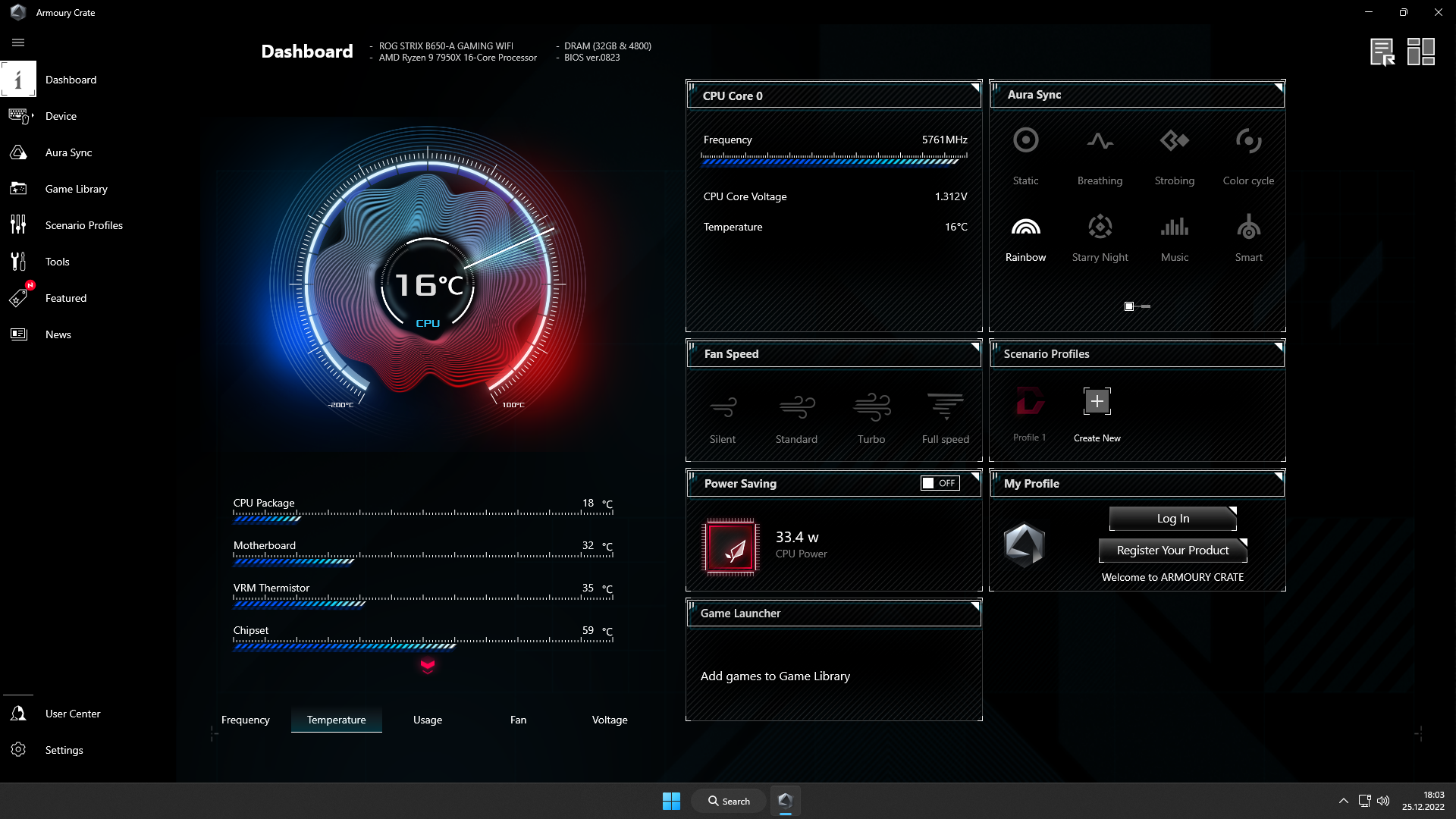Switch off the Full speed fan mode

point(944,416)
